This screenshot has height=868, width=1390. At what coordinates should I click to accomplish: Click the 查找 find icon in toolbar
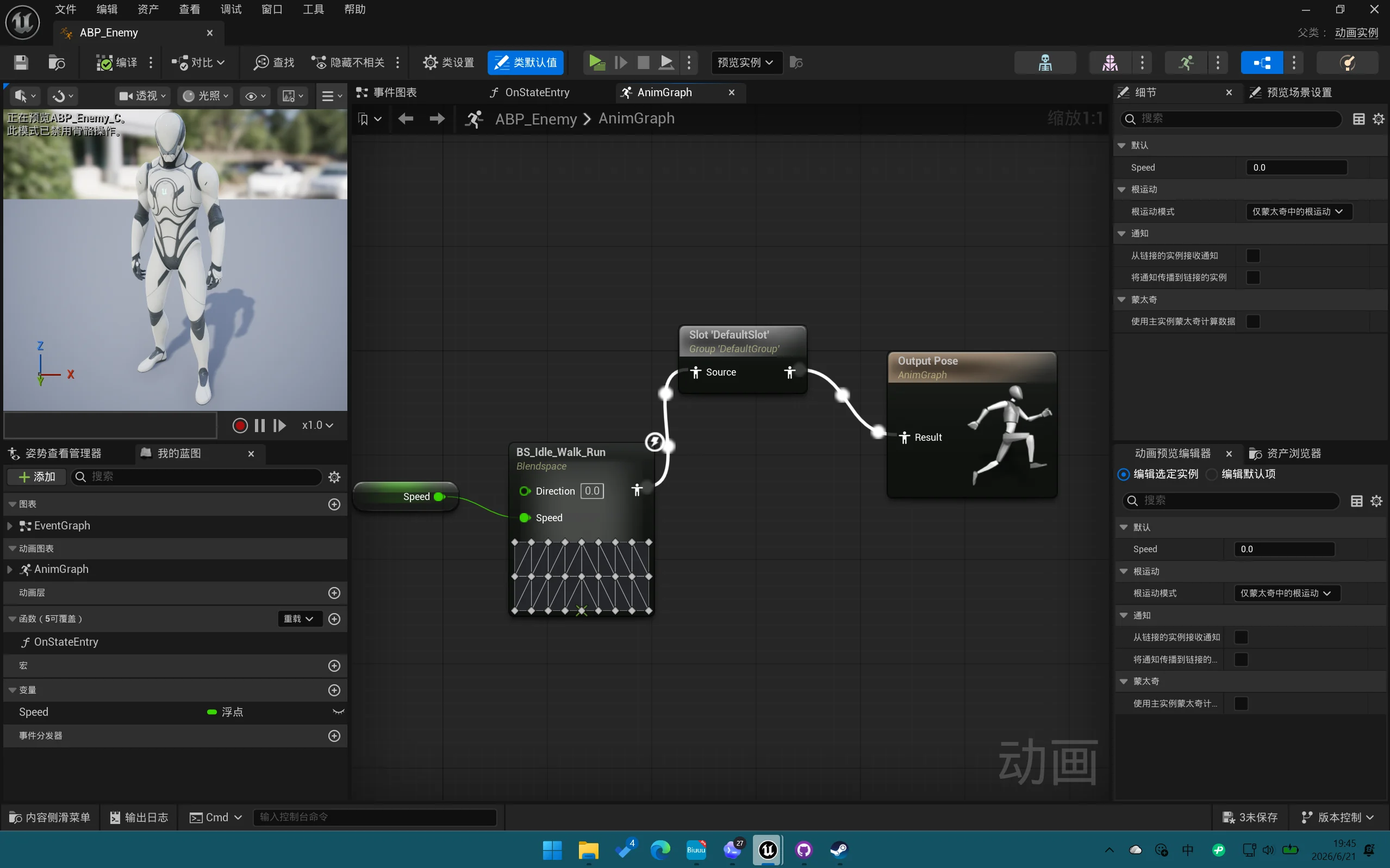click(x=274, y=63)
